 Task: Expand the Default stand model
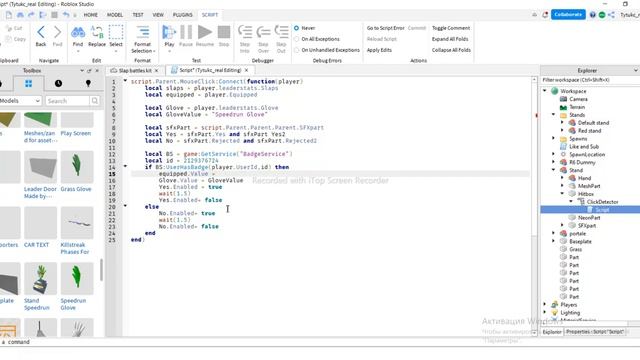click(x=562, y=122)
